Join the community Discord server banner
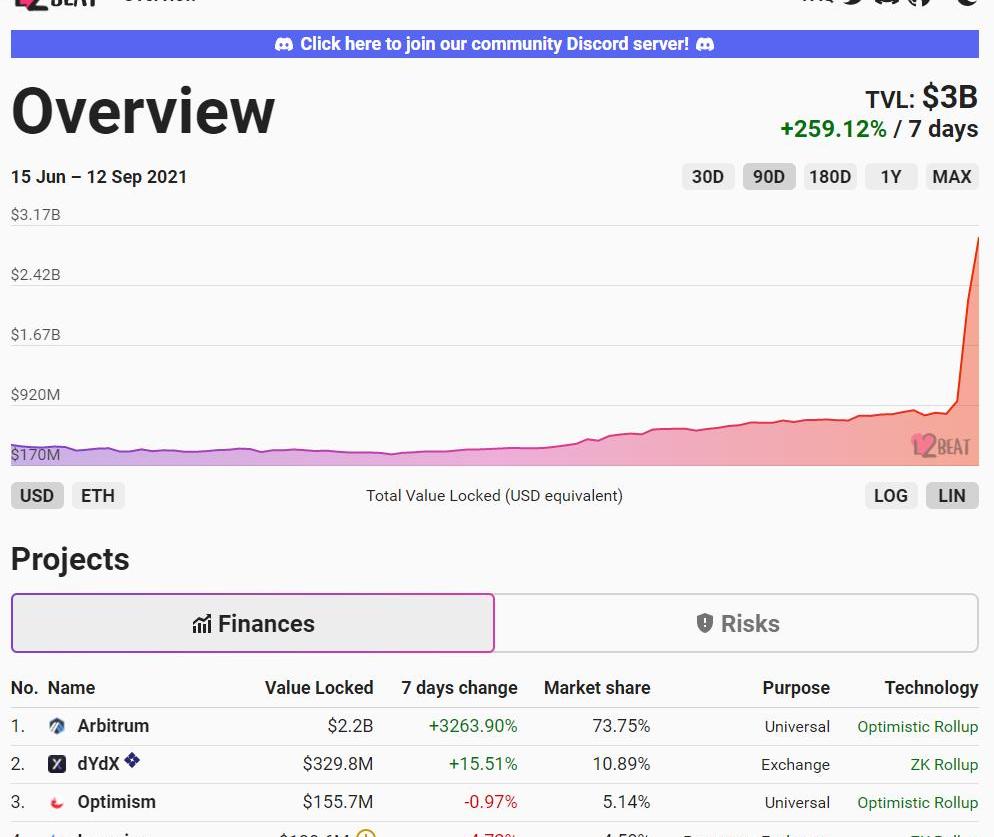This screenshot has height=837, width=994. pos(494,44)
